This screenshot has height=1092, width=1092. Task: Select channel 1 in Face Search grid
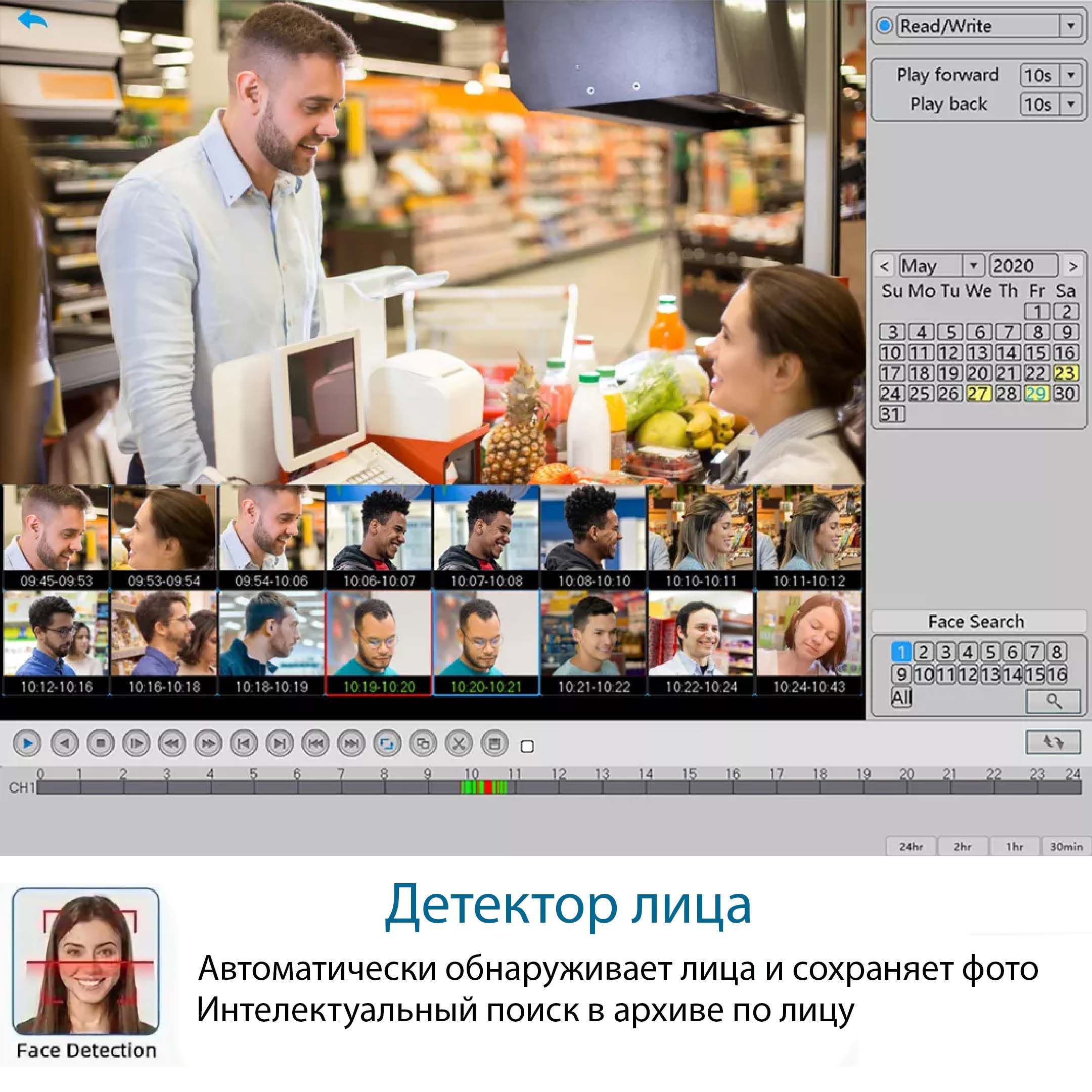point(901,652)
